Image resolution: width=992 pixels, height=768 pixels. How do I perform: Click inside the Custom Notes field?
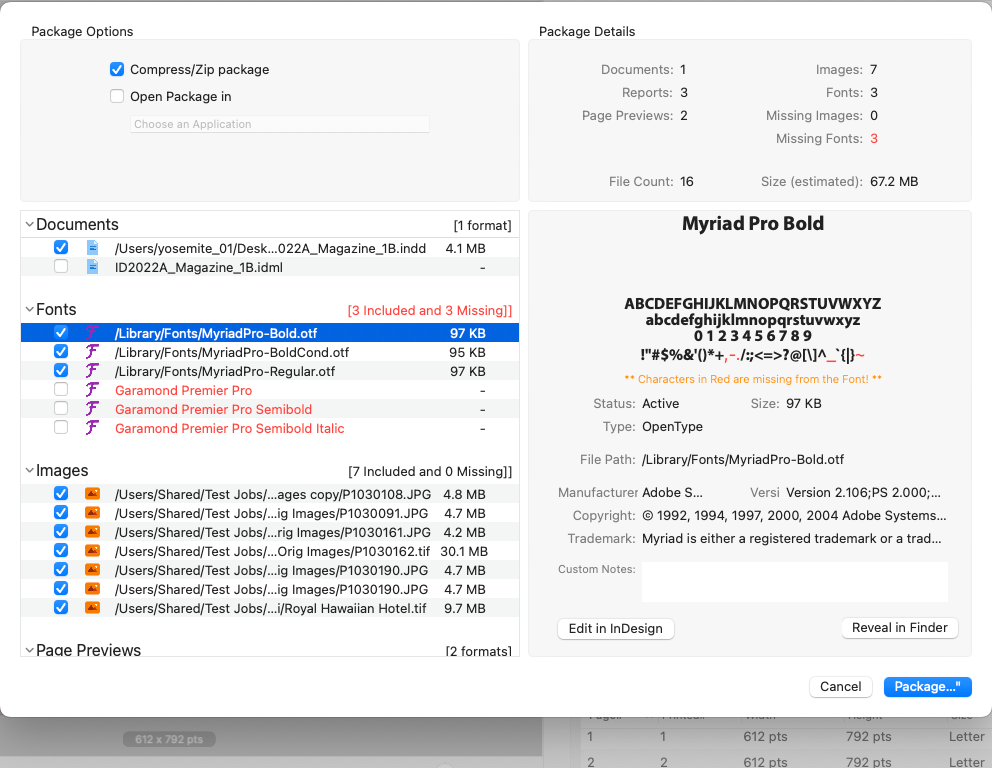tap(795, 582)
